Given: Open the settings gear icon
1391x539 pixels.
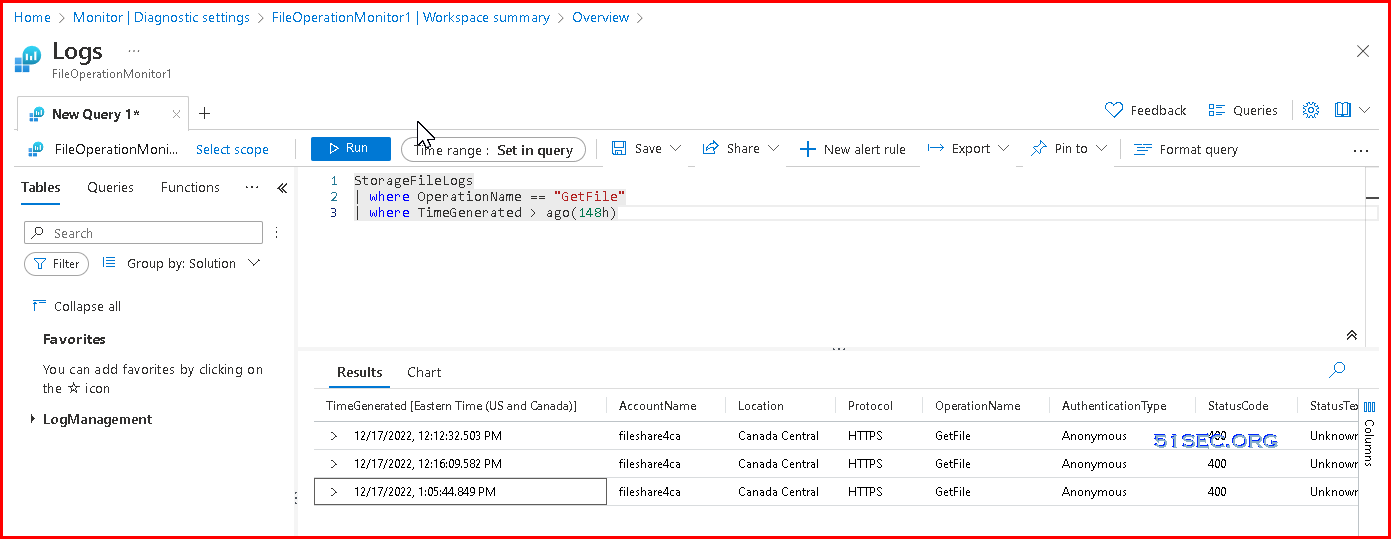Looking at the screenshot, I should click(x=1311, y=110).
